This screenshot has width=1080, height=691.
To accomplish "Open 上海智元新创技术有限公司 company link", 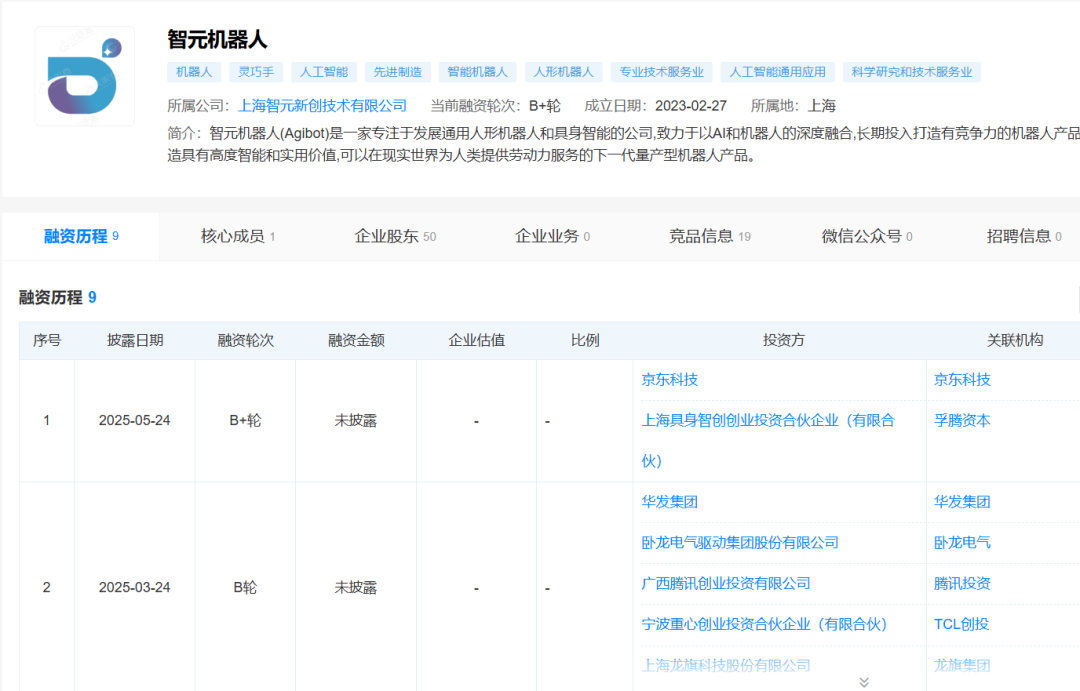I will [x=322, y=106].
